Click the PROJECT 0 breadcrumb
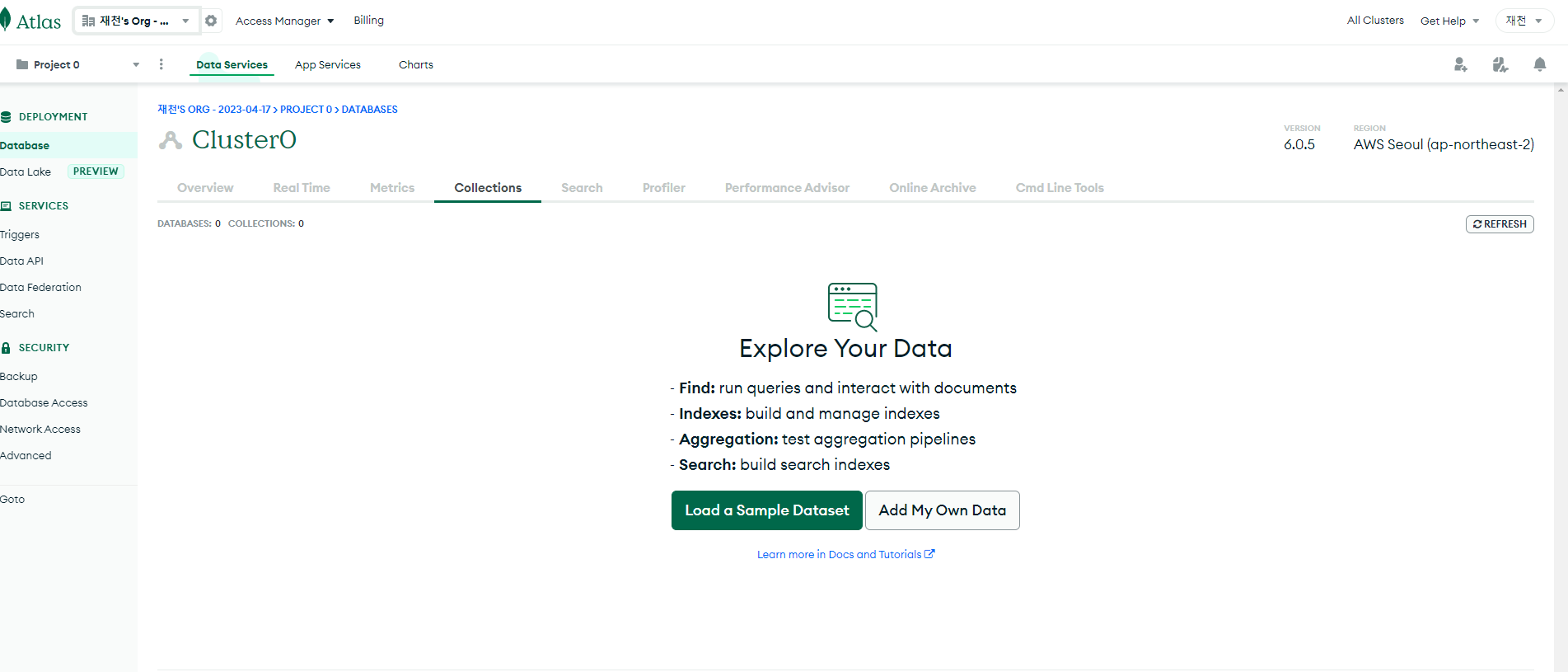This screenshot has height=672, width=1568. [x=306, y=110]
